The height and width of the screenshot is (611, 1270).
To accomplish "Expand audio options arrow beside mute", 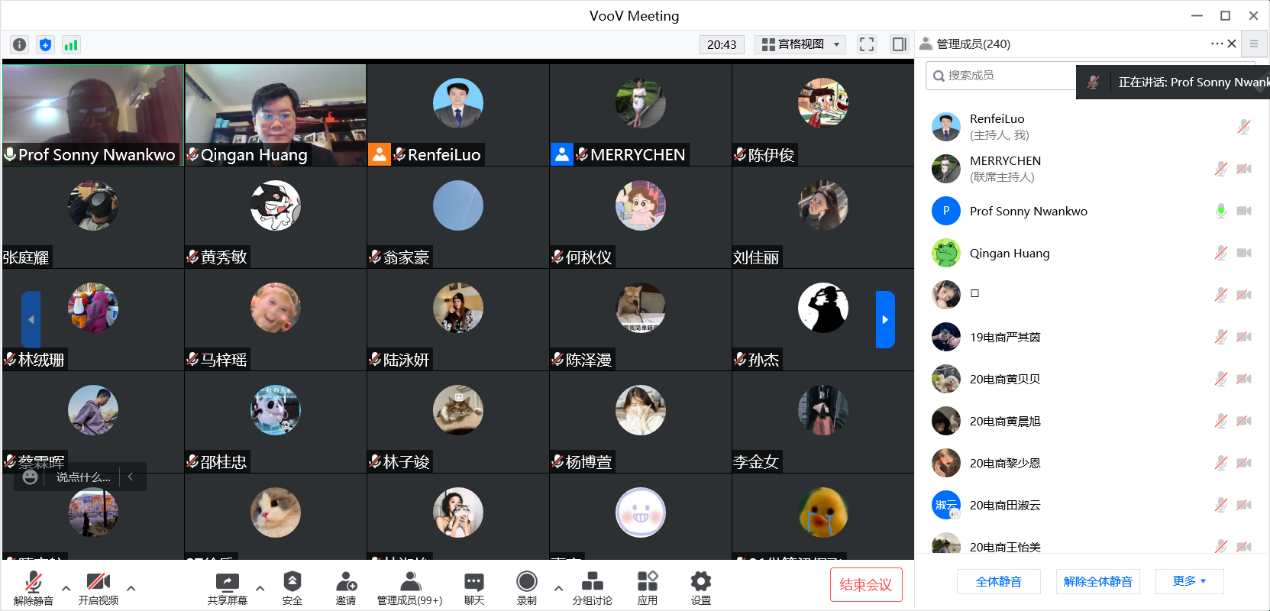I will pyautogui.click(x=66, y=587).
